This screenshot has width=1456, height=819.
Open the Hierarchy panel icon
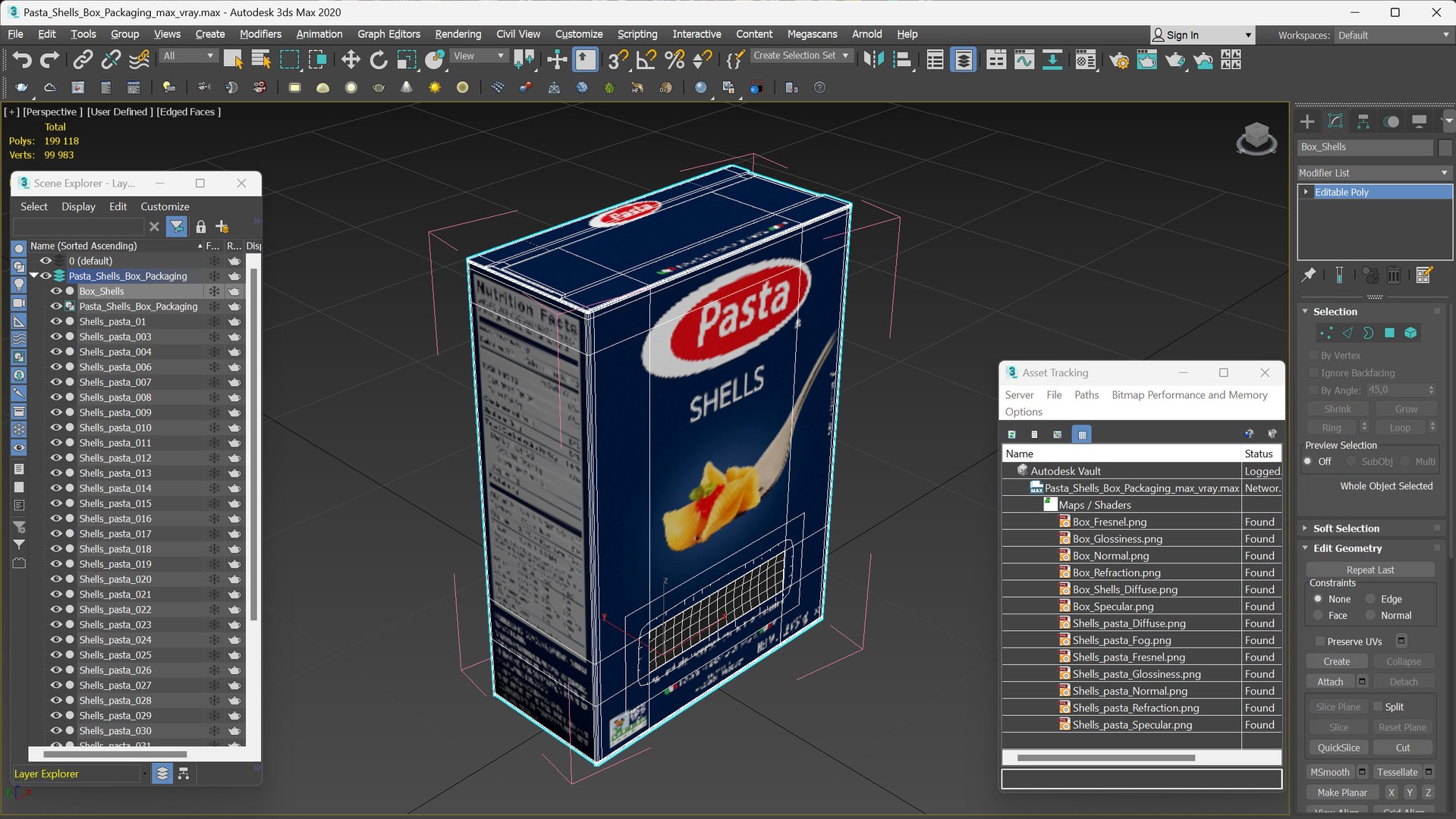click(x=1363, y=121)
